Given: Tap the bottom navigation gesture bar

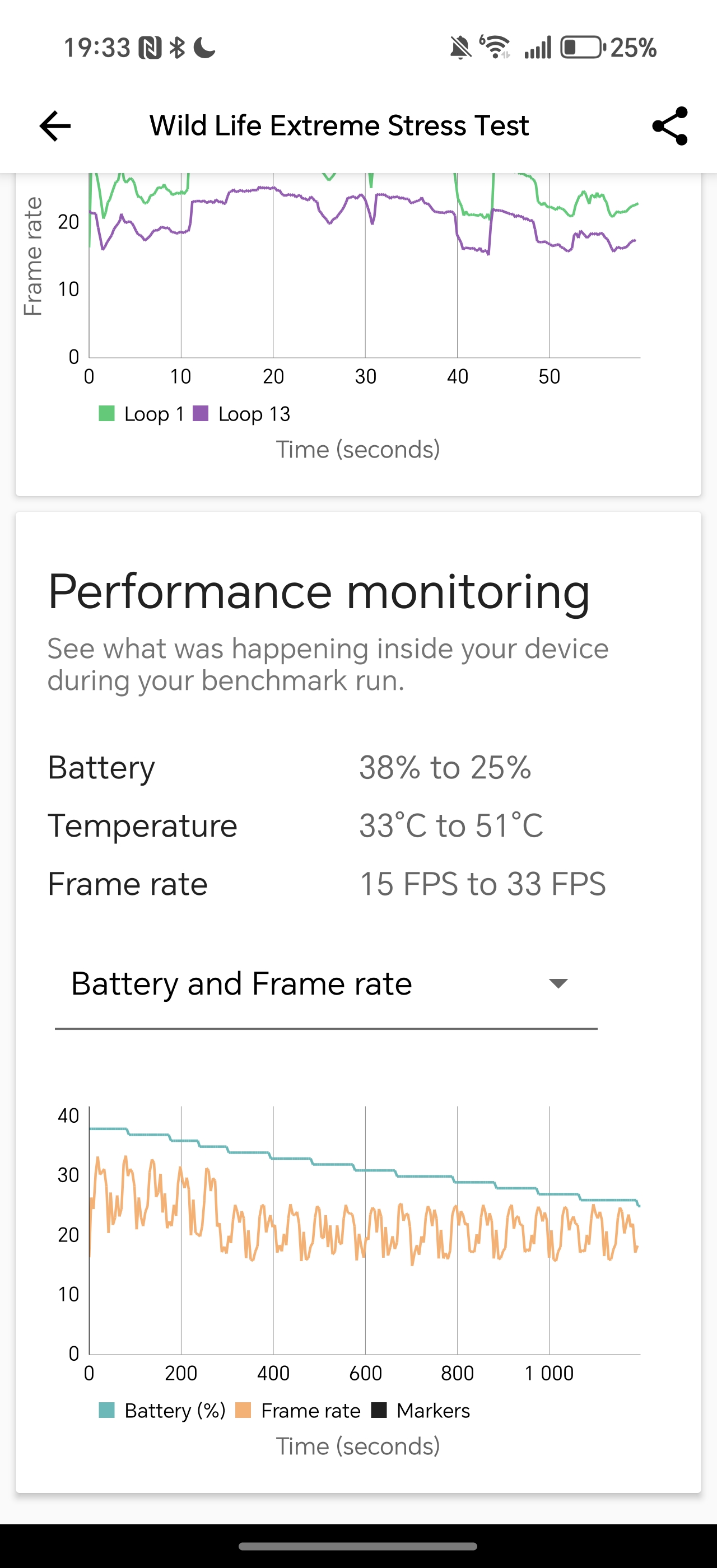Looking at the screenshot, I should tap(358, 1546).
